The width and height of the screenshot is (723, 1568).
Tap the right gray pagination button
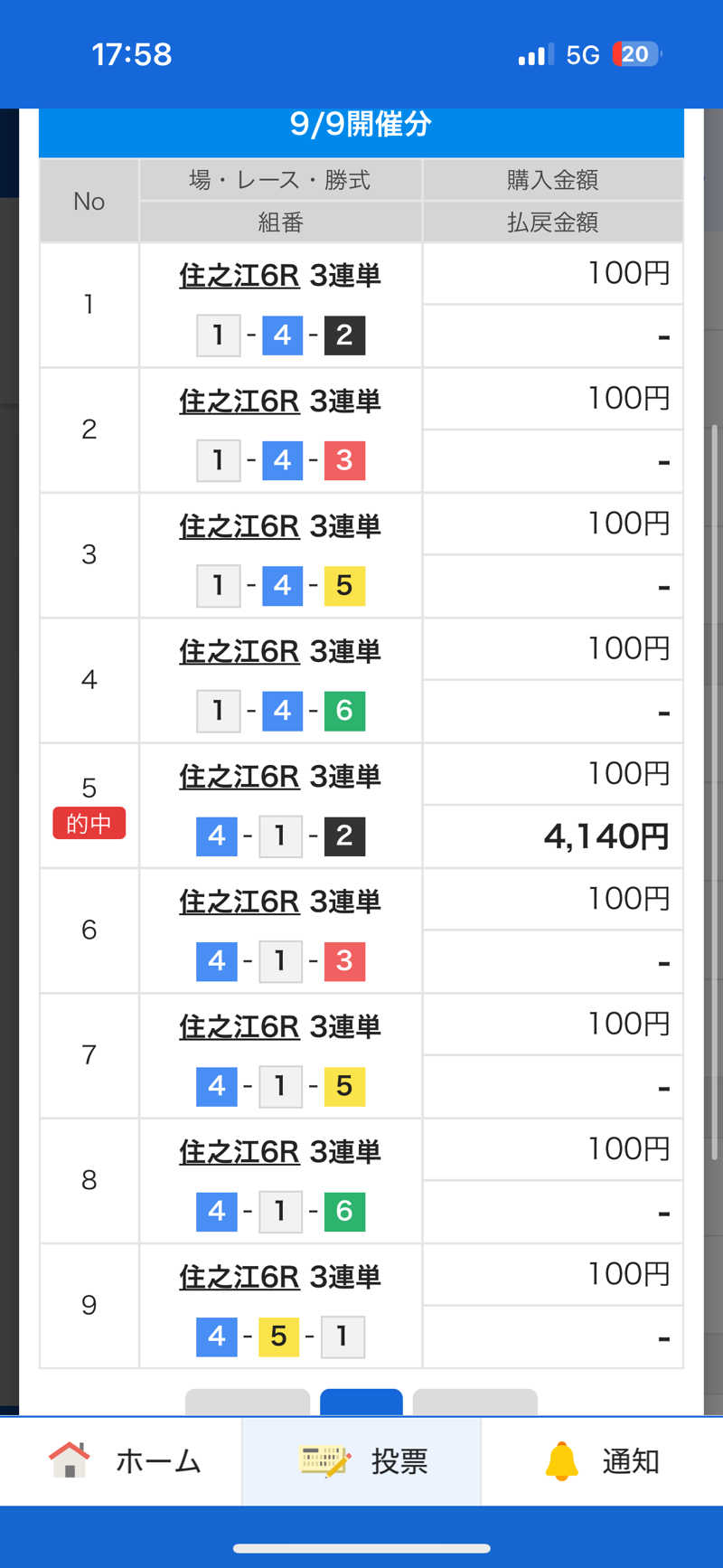pyautogui.click(x=475, y=1402)
